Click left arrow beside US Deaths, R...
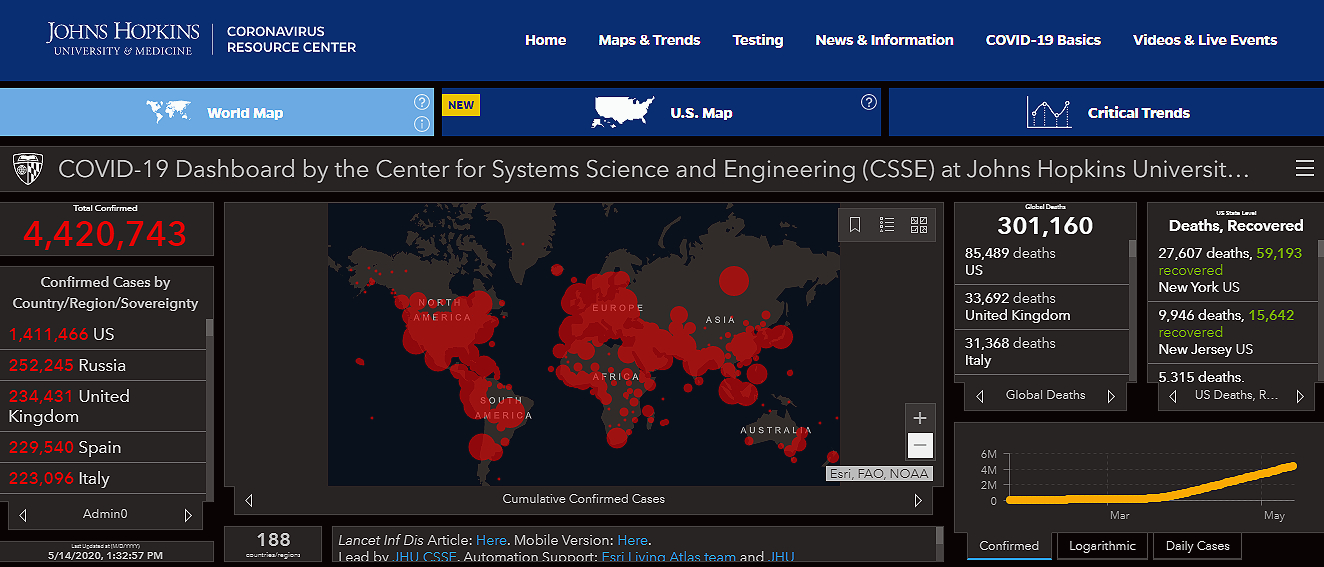The height and width of the screenshot is (567, 1324). pos(1172,396)
